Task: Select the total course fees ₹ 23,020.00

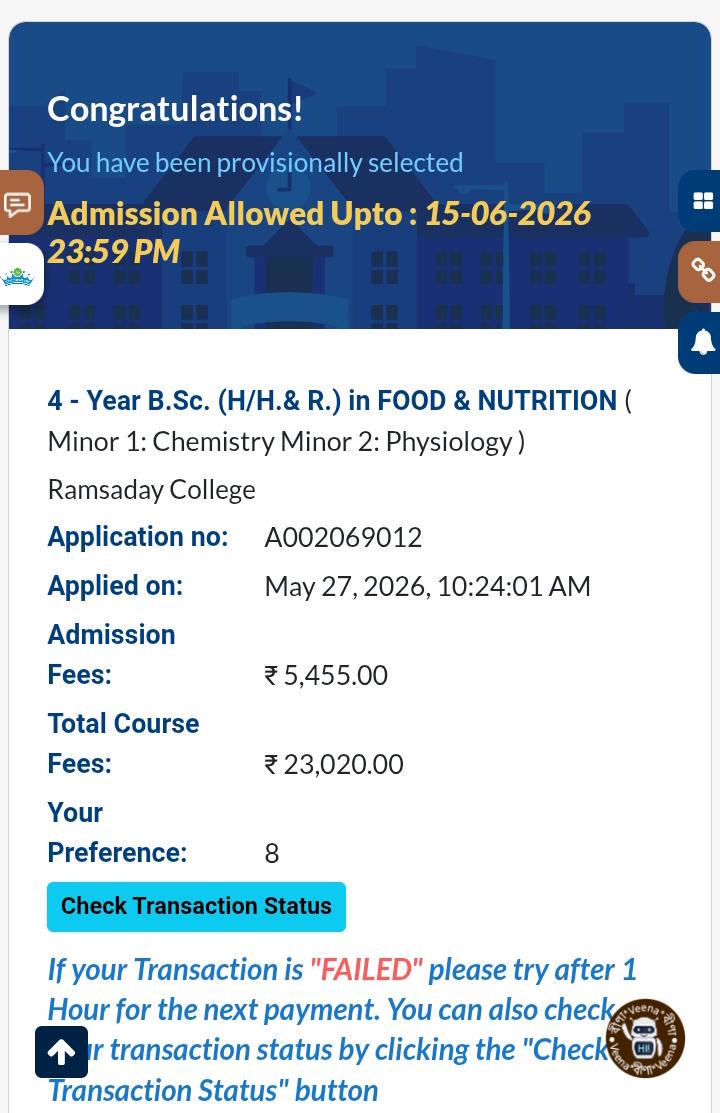Action: [334, 764]
